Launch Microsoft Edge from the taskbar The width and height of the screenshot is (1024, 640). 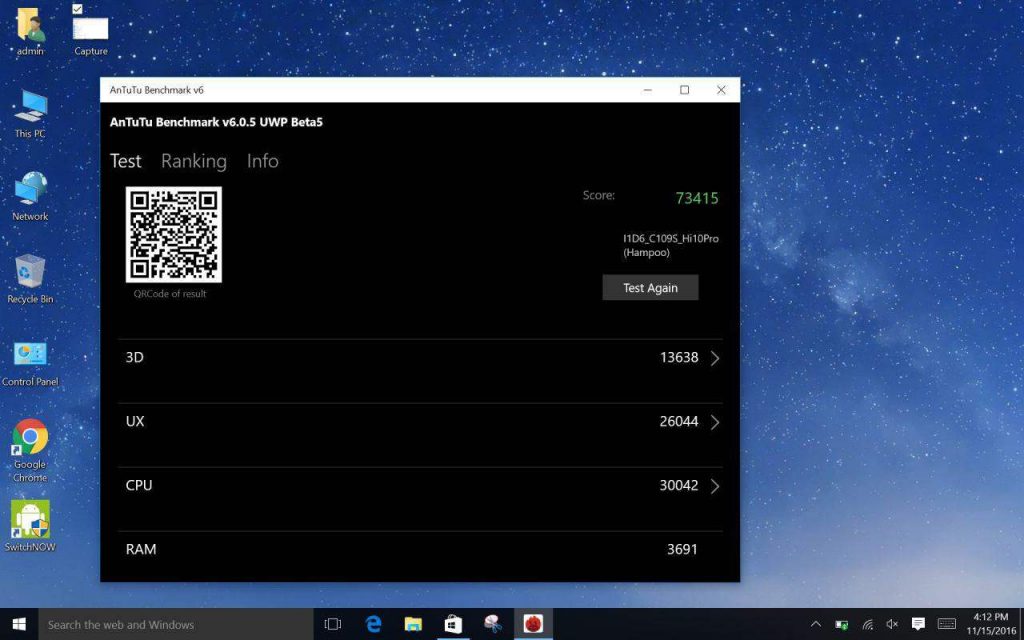(374, 624)
